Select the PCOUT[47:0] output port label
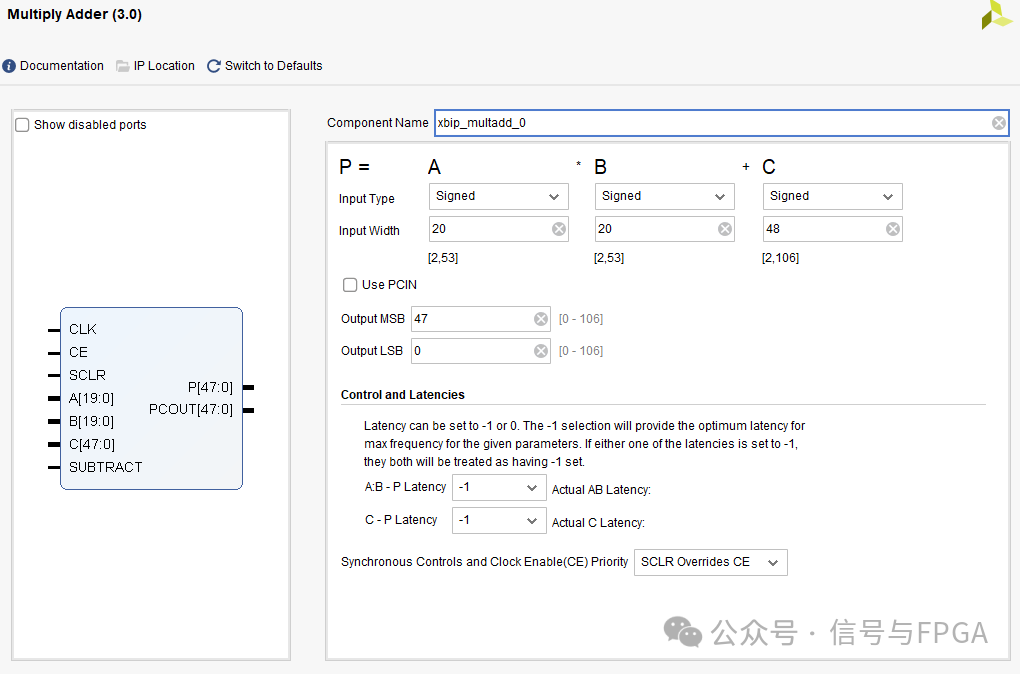This screenshot has height=674, width=1020. (x=191, y=409)
